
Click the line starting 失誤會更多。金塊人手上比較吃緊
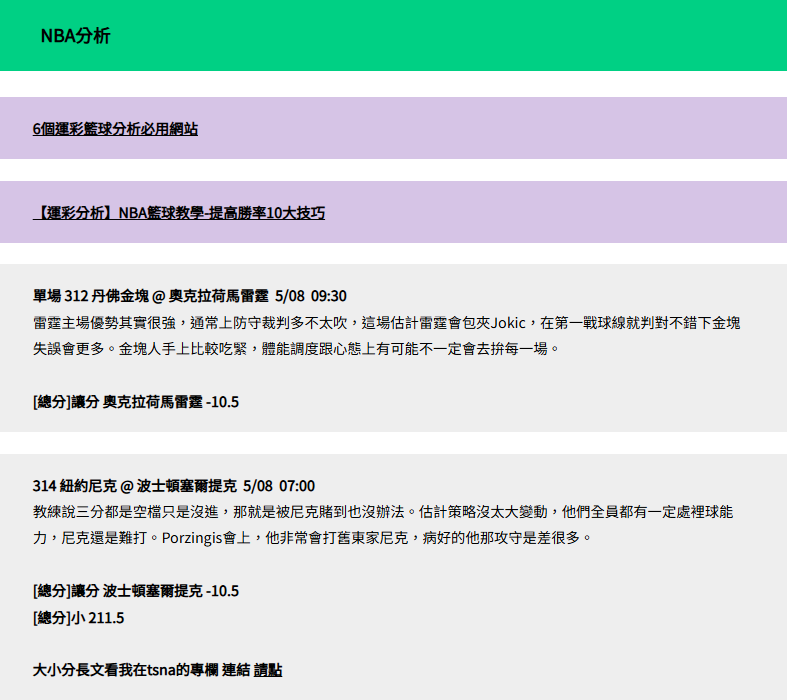(x=296, y=349)
